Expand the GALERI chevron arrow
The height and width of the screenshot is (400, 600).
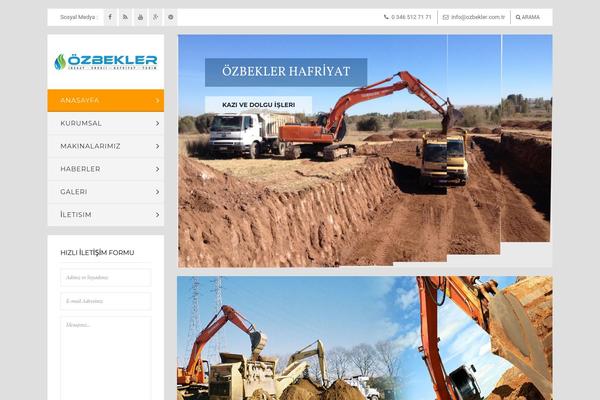pos(157,192)
